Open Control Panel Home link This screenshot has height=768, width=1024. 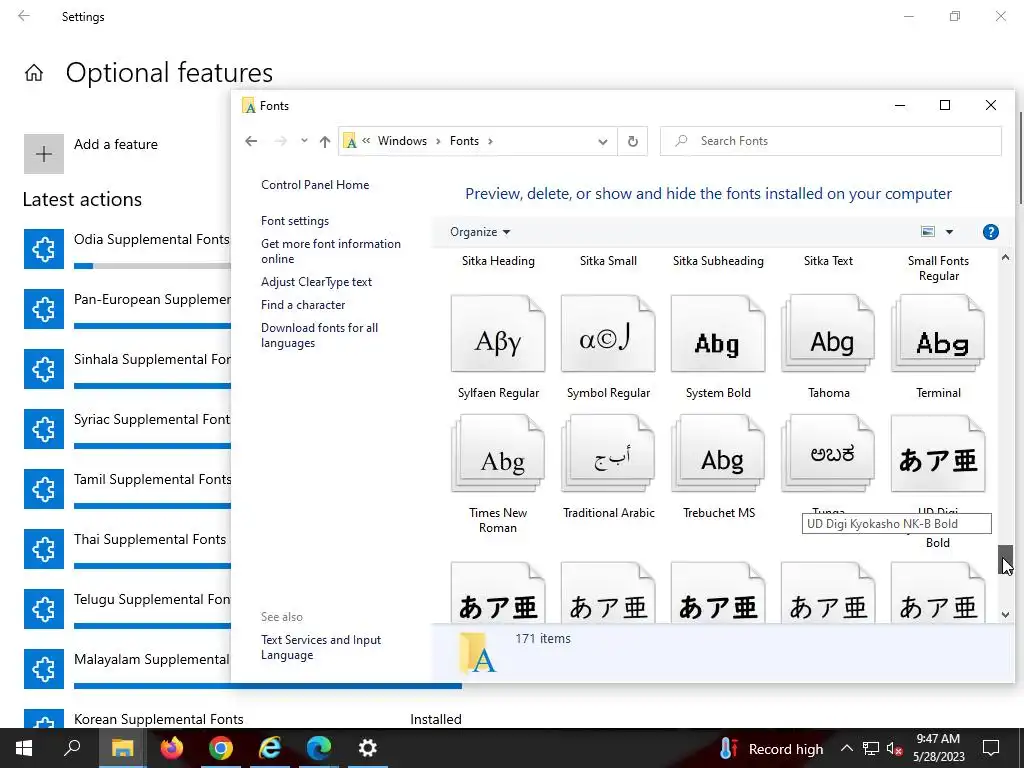315,185
